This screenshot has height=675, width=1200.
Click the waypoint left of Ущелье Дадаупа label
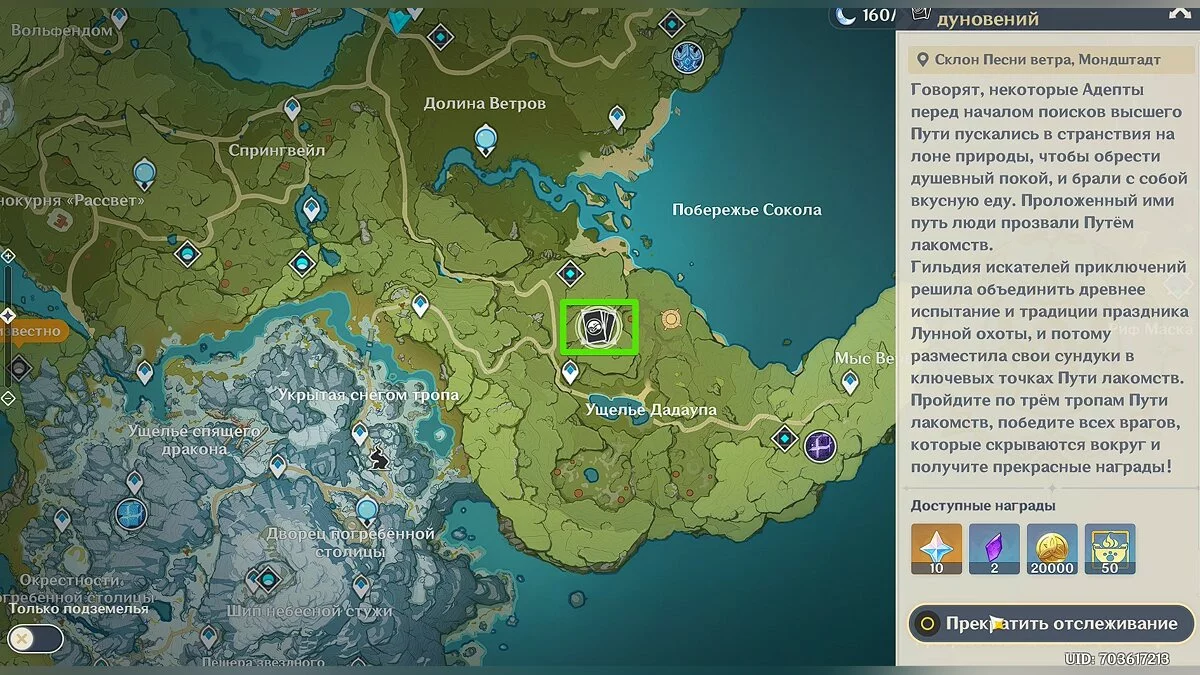coord(570,373)
